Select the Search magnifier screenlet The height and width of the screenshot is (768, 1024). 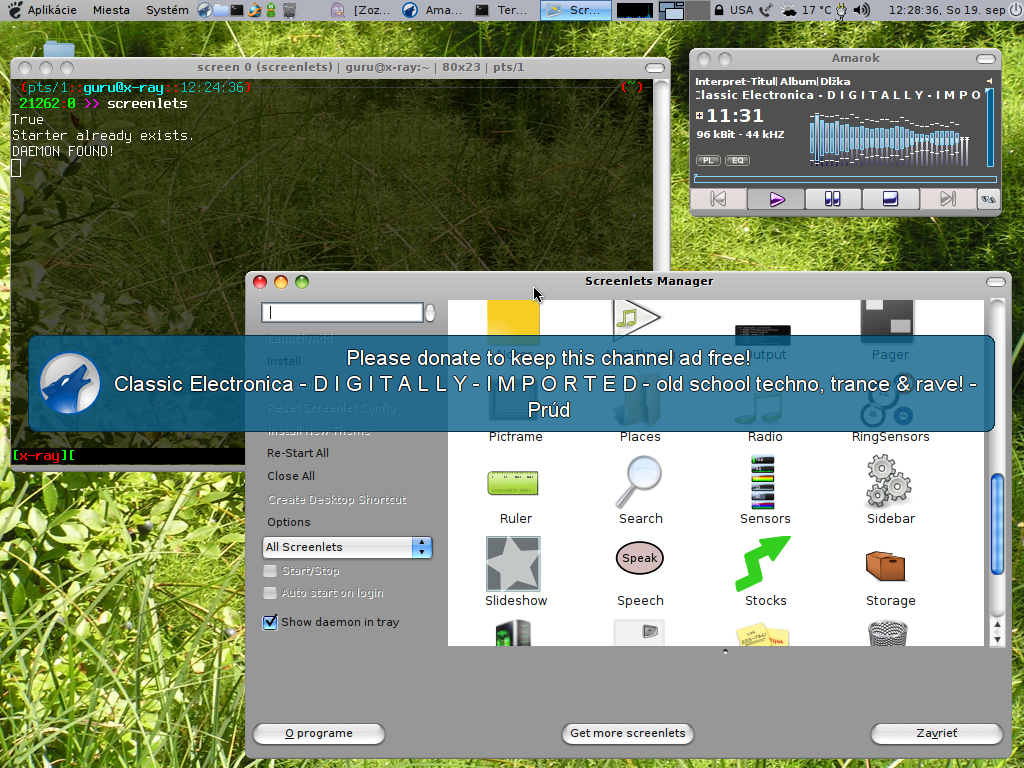(639, 482)
